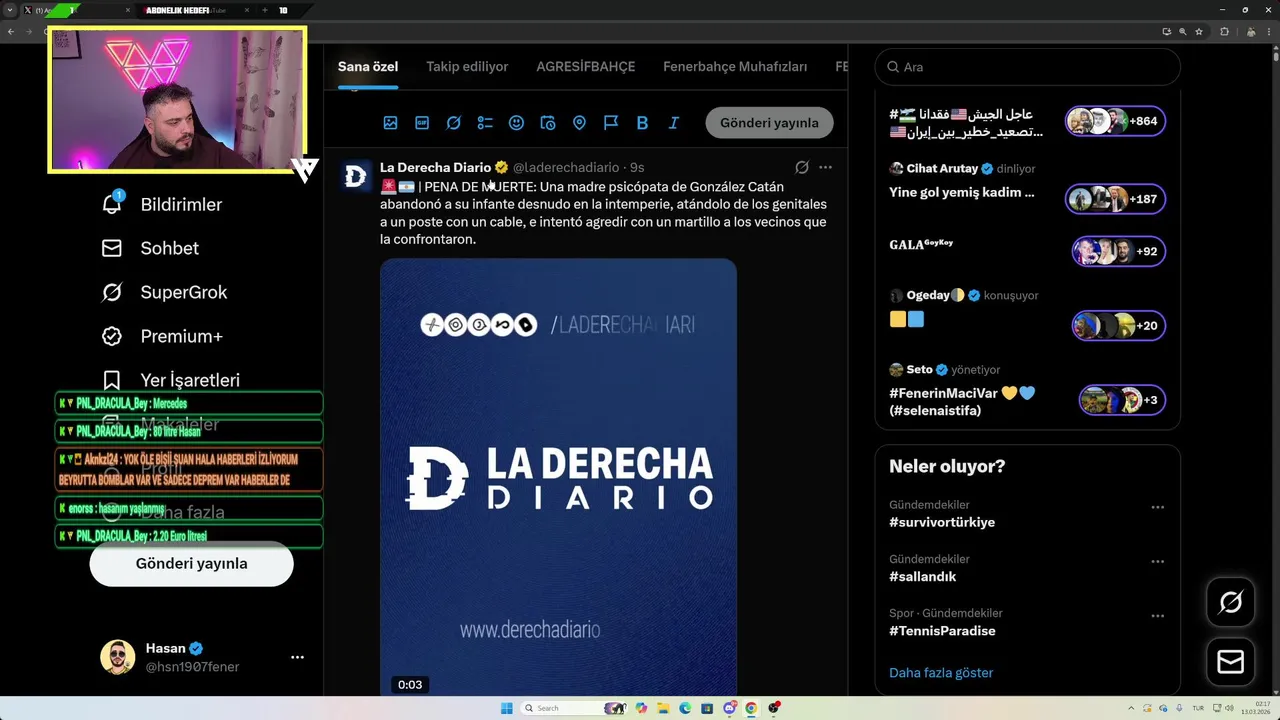Tag a location on the post
The width and height of the screenshot is (1280, 720).
point(579,123)
